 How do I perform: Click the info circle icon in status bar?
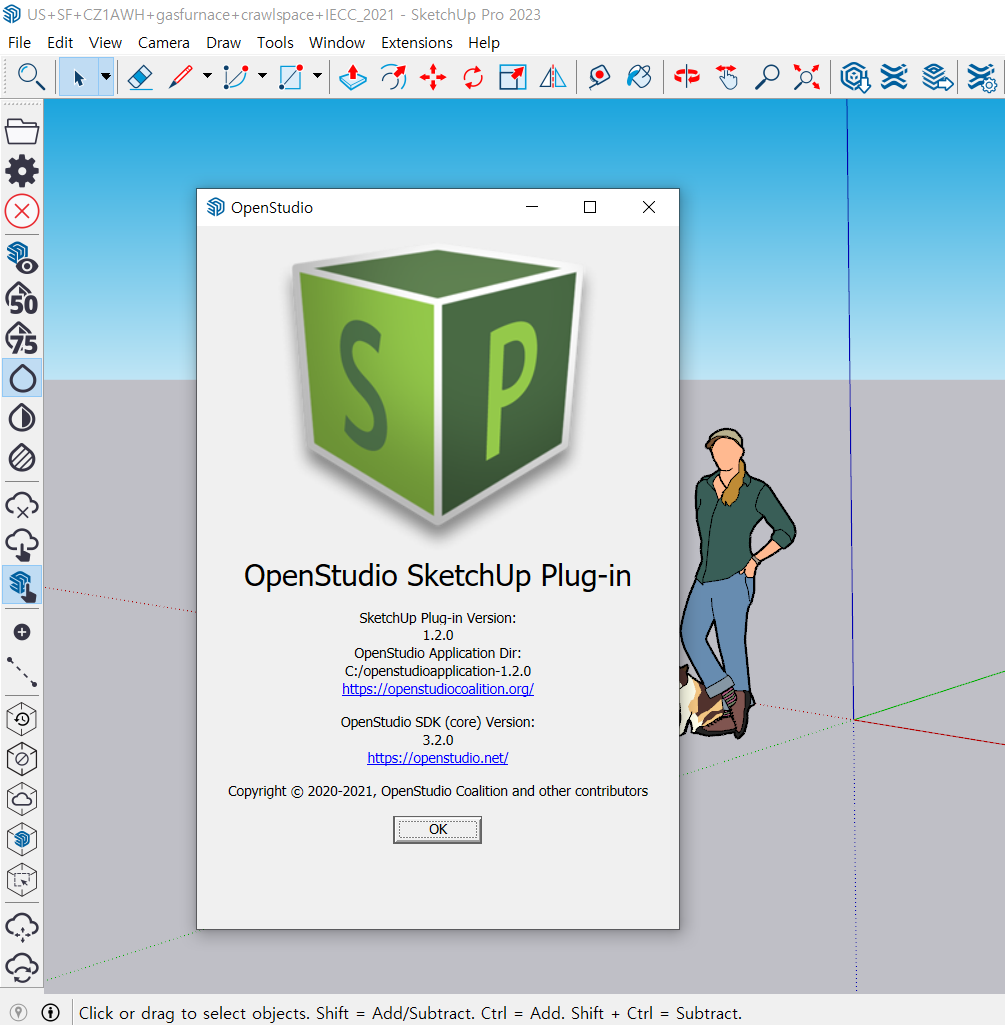(50, 1013)
